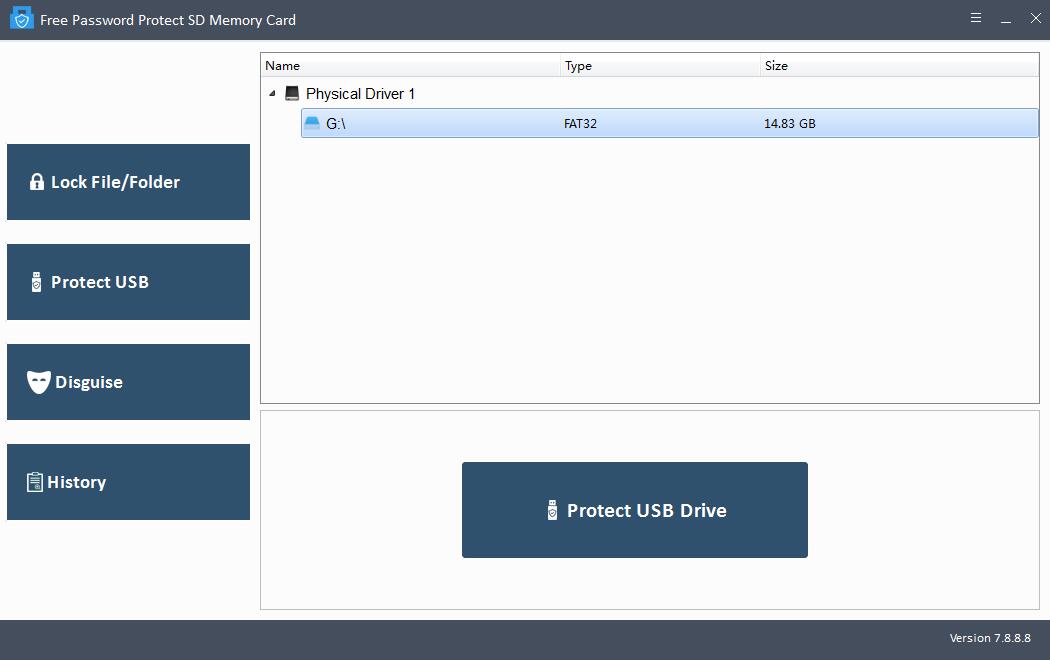Click the mask icon on Disguise
Image resolution: width=1050 pixels, height=660 pixels.
38,382
